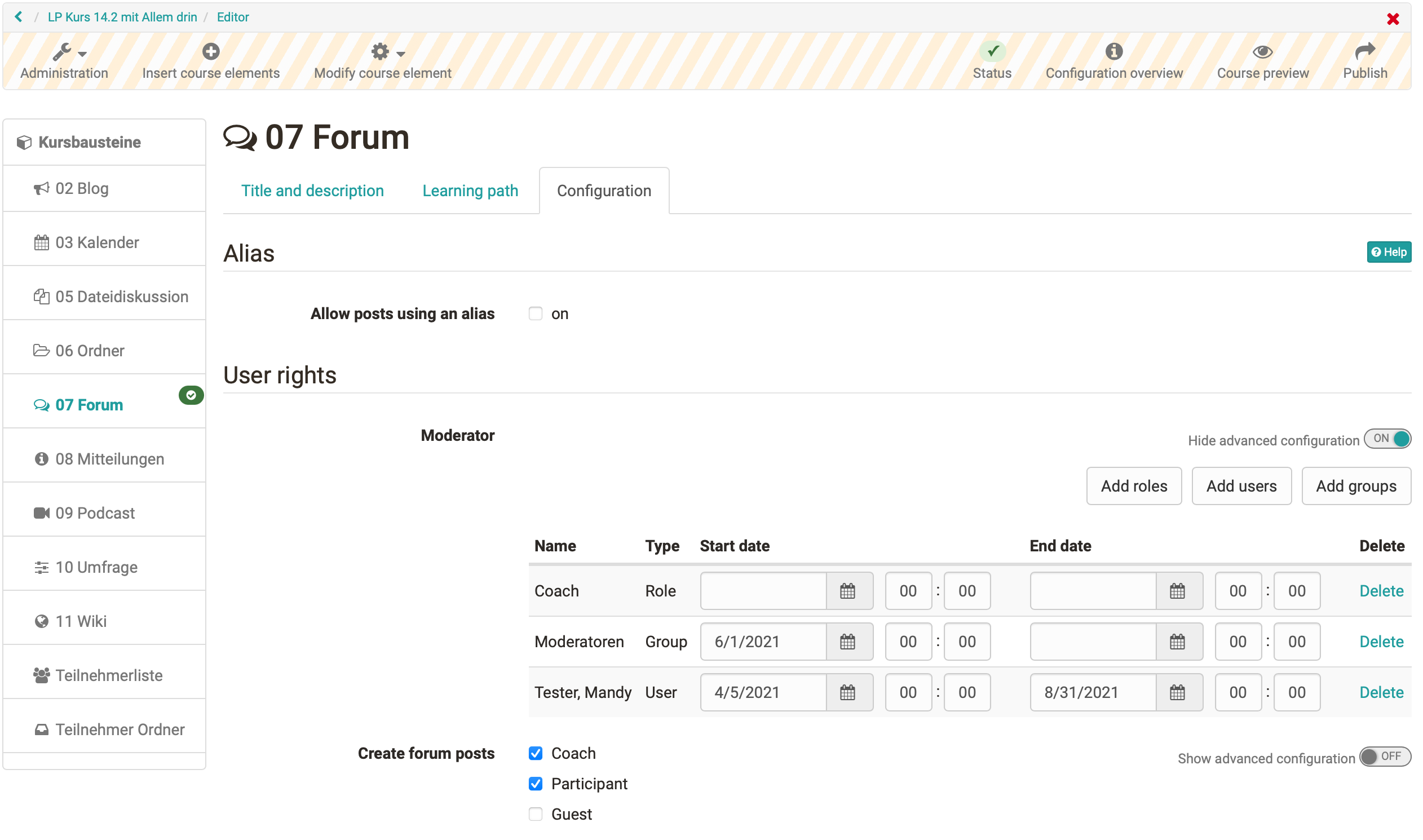Expand the Administration dropdown menu

click(64, 60)
